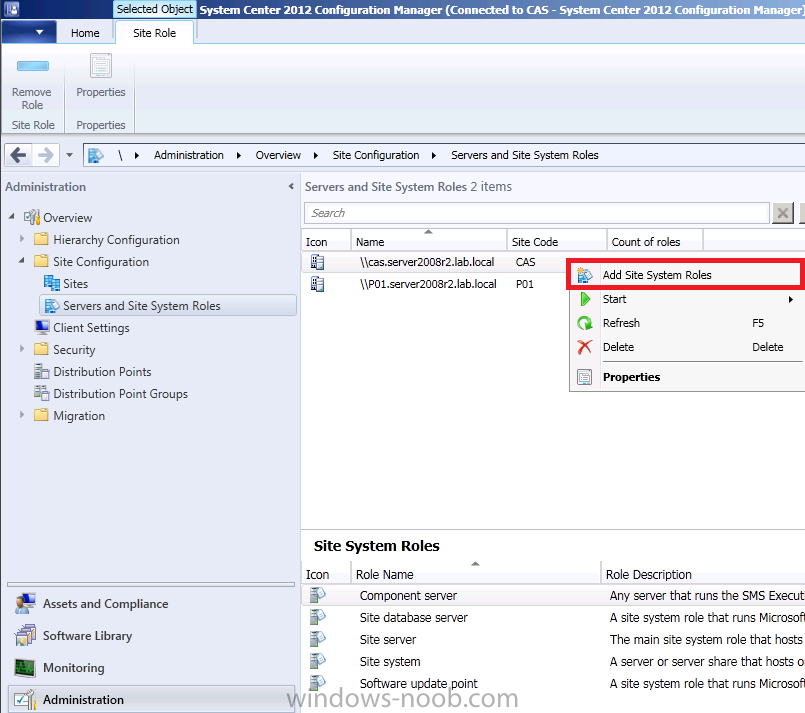The image size is (805, 713).
Task: Collapse the Site Configuration folder
Action: click(22, 261)
